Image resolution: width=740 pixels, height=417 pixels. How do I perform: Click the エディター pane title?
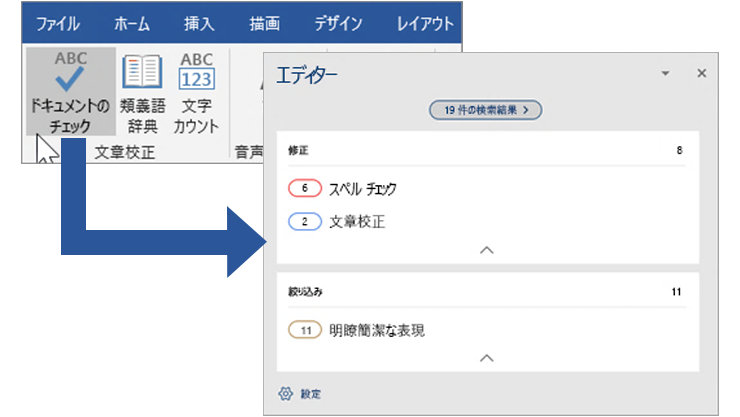click(x=307, y=75)
